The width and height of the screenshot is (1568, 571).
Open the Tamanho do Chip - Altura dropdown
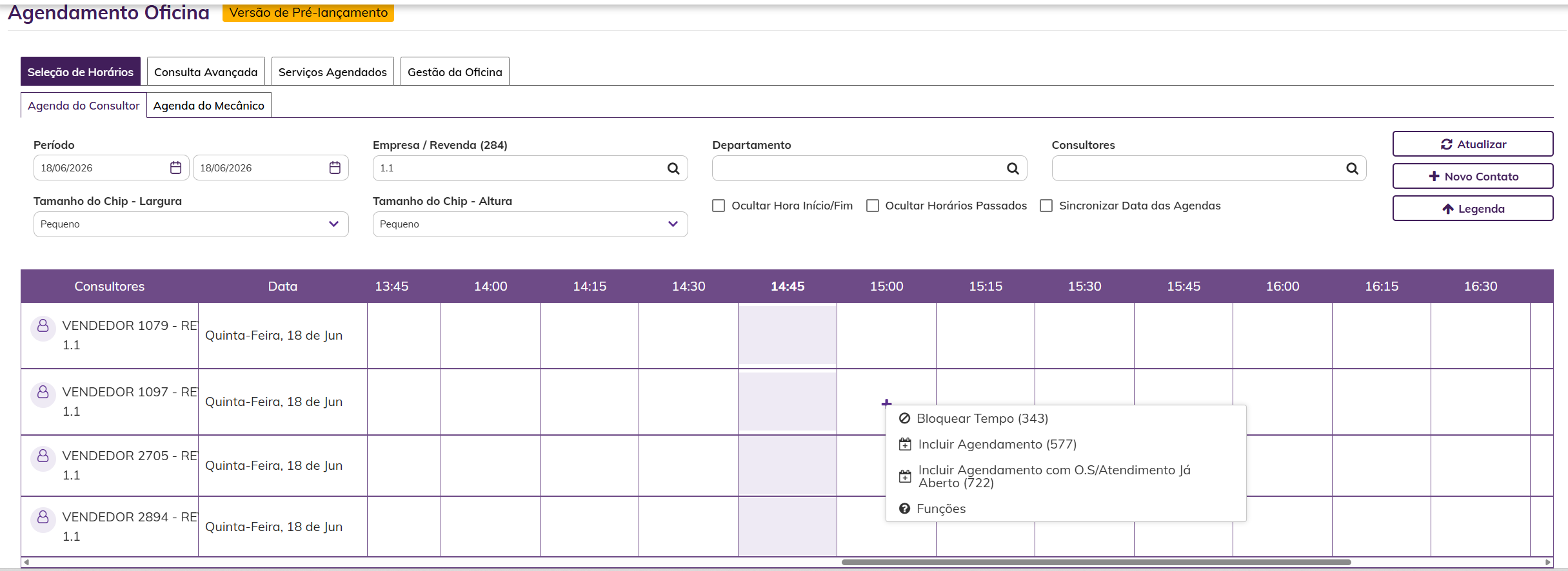coord(530,224)
